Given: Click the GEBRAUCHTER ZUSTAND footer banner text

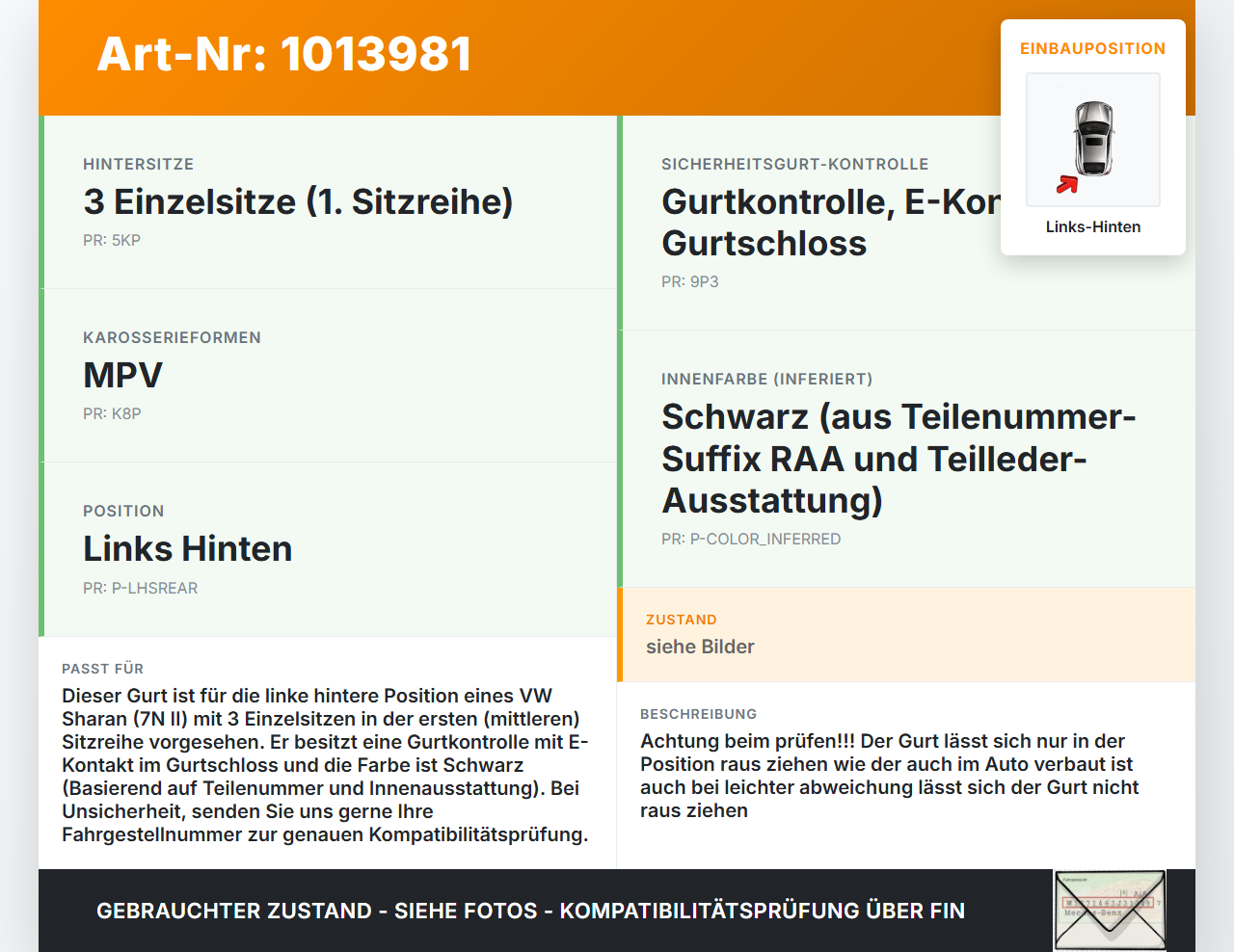Looking at the screenshot, I should [530, 911].
